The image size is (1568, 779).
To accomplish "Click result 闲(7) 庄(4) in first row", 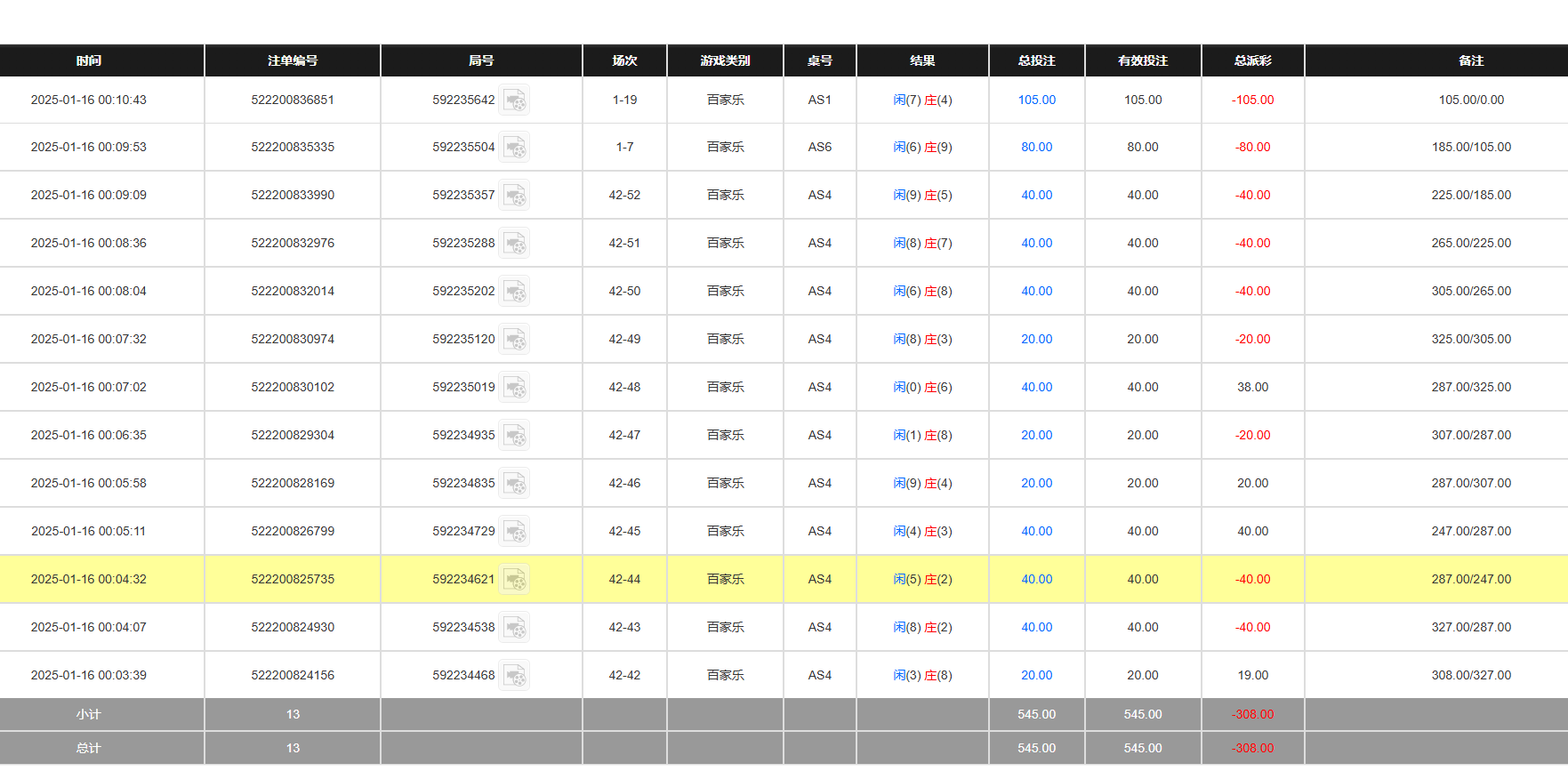I will coord(922,100).
